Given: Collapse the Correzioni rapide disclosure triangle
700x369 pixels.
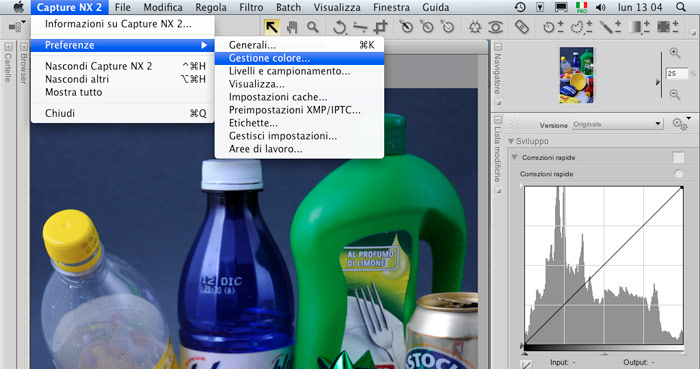Looking at the screenshot, I should pyautogui.click(x=515, y=157).
